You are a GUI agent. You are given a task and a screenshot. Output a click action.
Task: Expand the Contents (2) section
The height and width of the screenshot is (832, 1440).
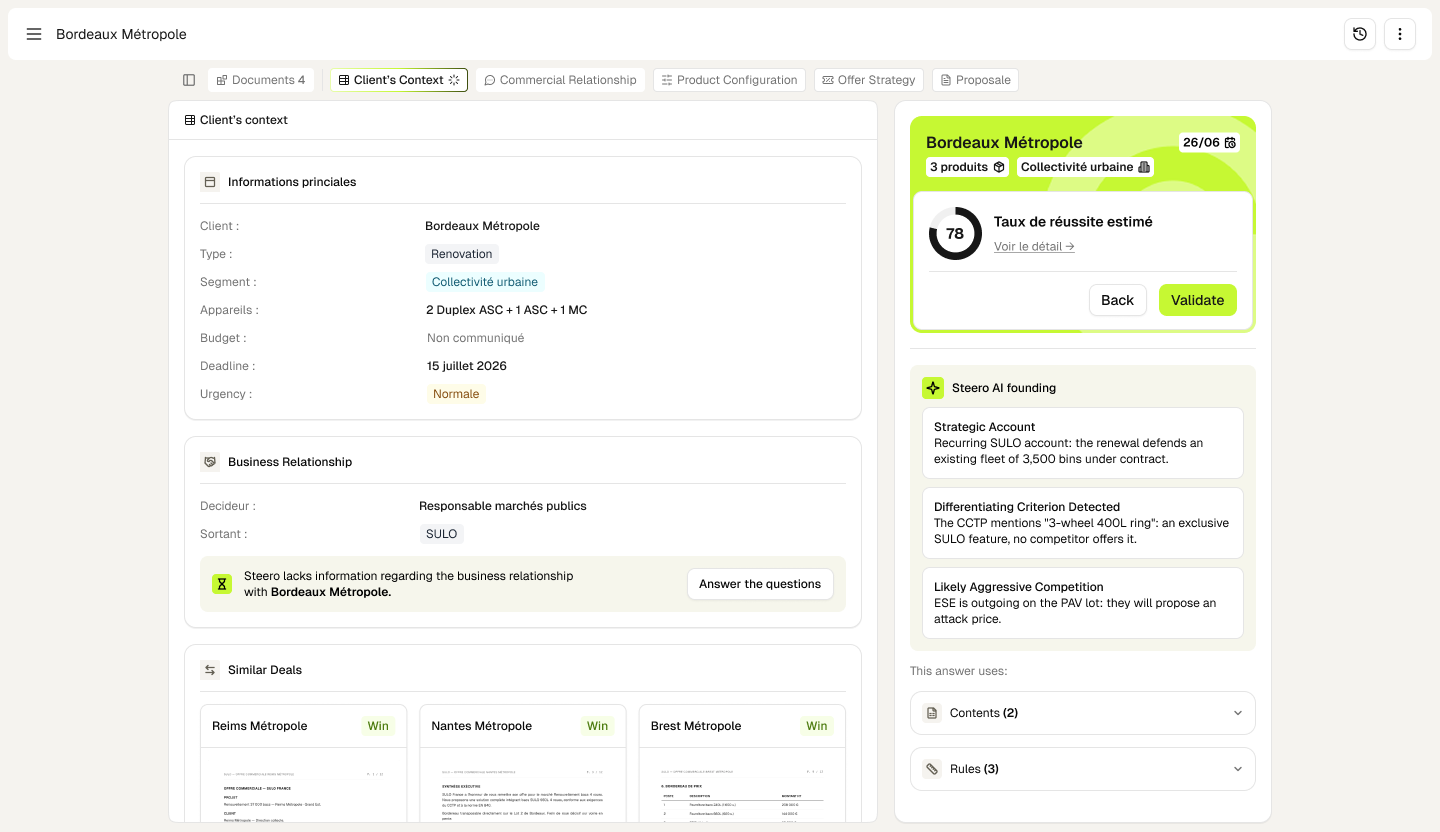pos(1082,713)
